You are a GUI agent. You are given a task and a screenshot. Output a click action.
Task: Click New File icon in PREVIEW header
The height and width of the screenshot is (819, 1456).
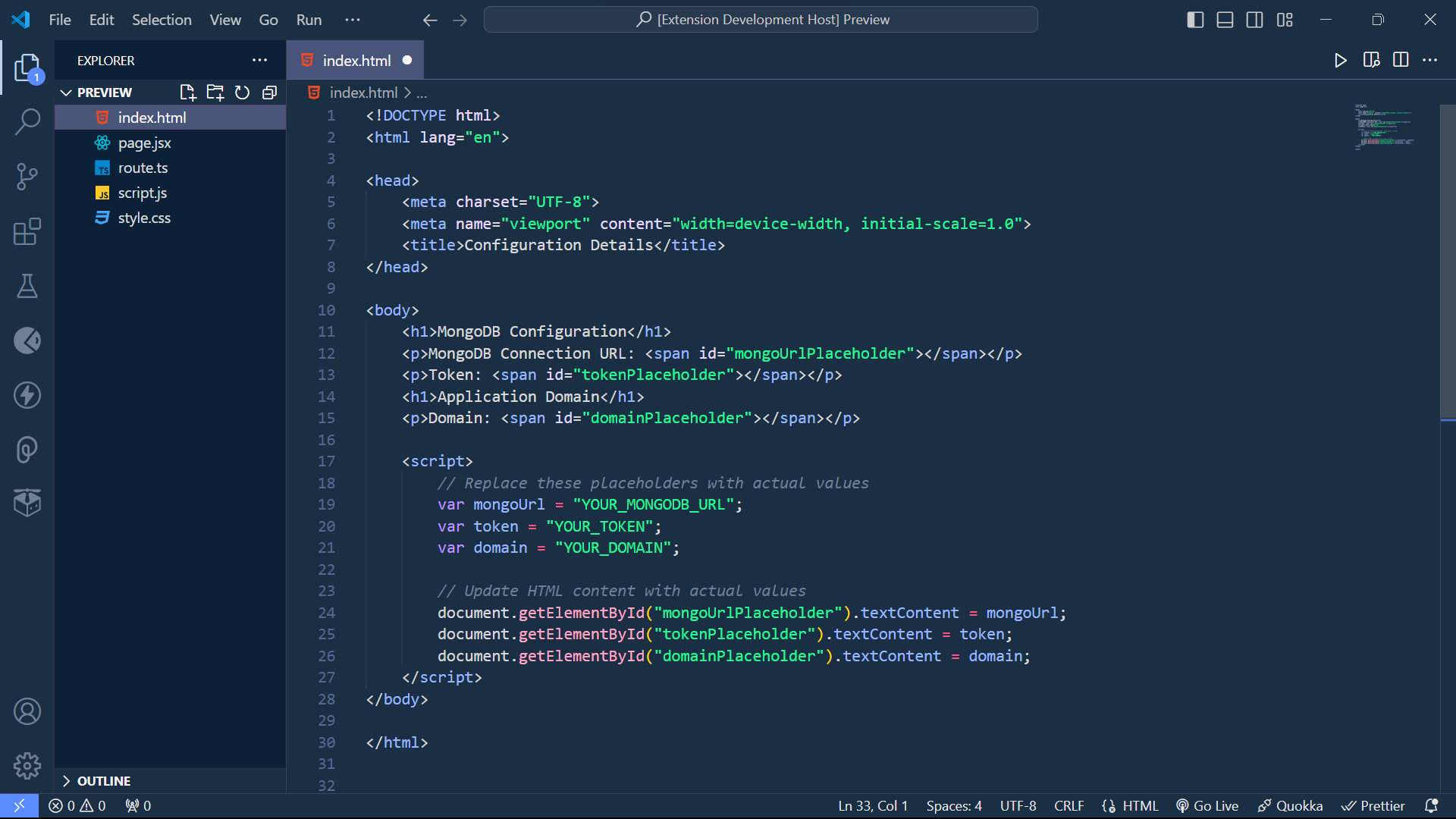click(187, 93)
